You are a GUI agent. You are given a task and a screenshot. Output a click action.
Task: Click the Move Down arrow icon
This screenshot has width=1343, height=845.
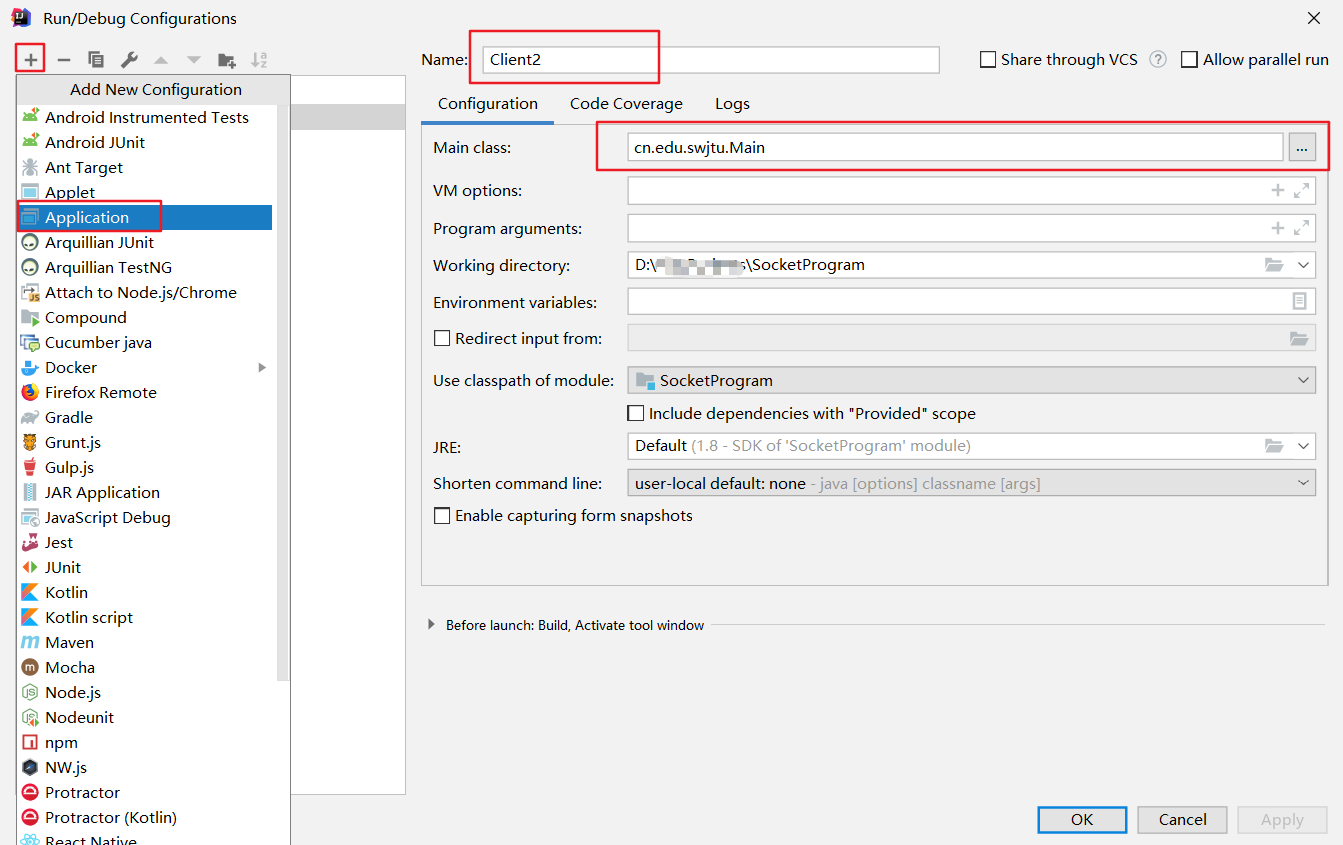coord(194,60)
